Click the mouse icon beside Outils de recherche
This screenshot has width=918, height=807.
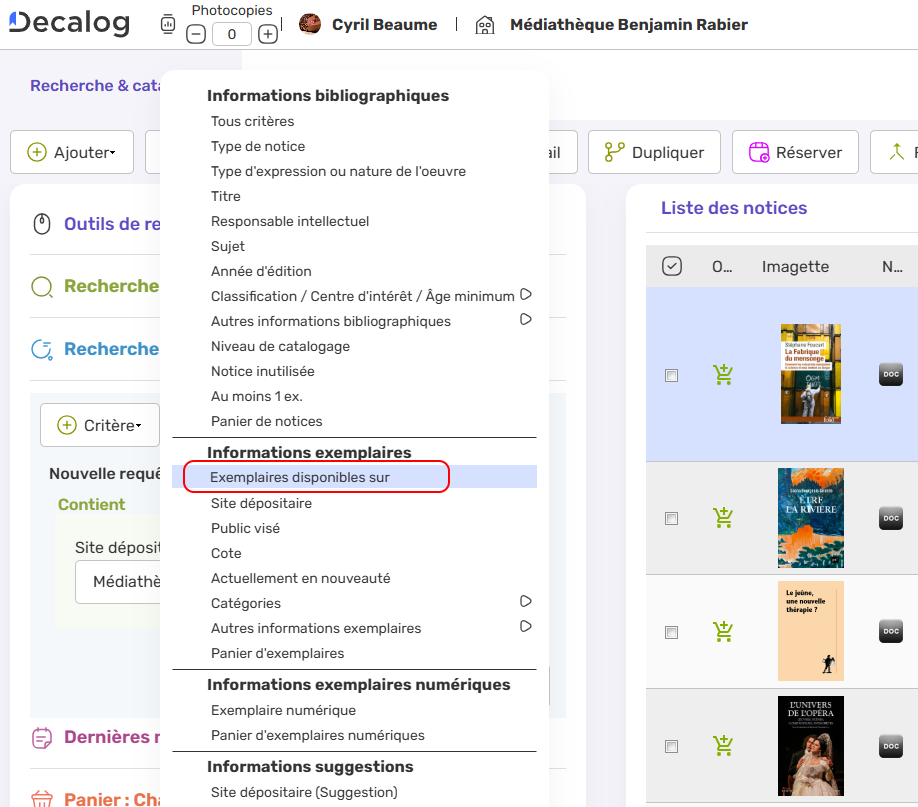pos(41,224)
